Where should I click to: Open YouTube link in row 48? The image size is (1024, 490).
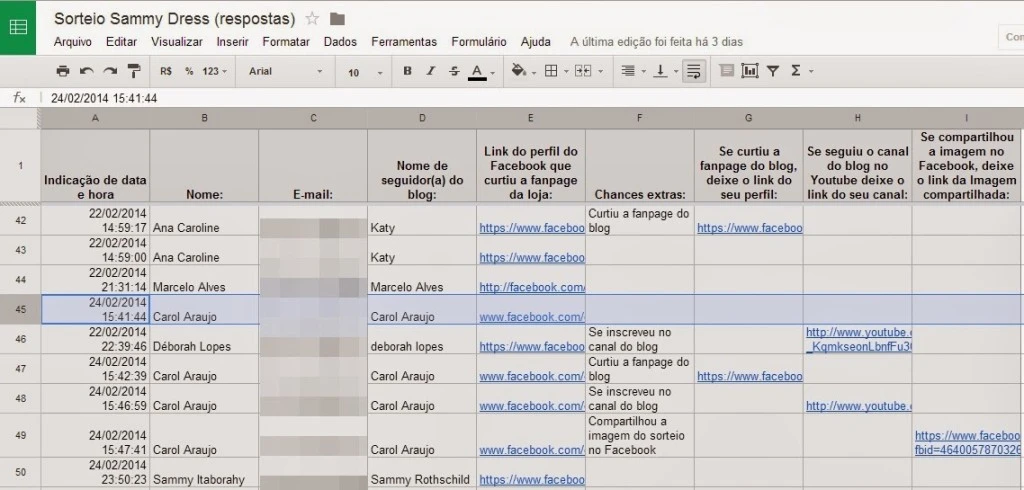tap(859, 406)
